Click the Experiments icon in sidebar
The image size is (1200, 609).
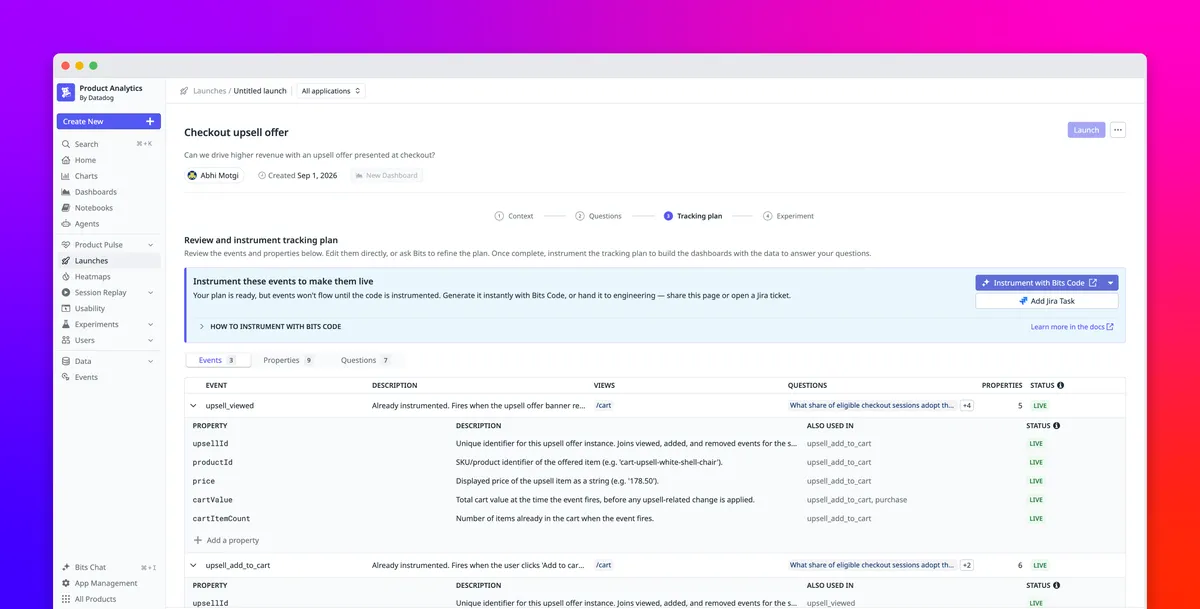pos(66,325)
